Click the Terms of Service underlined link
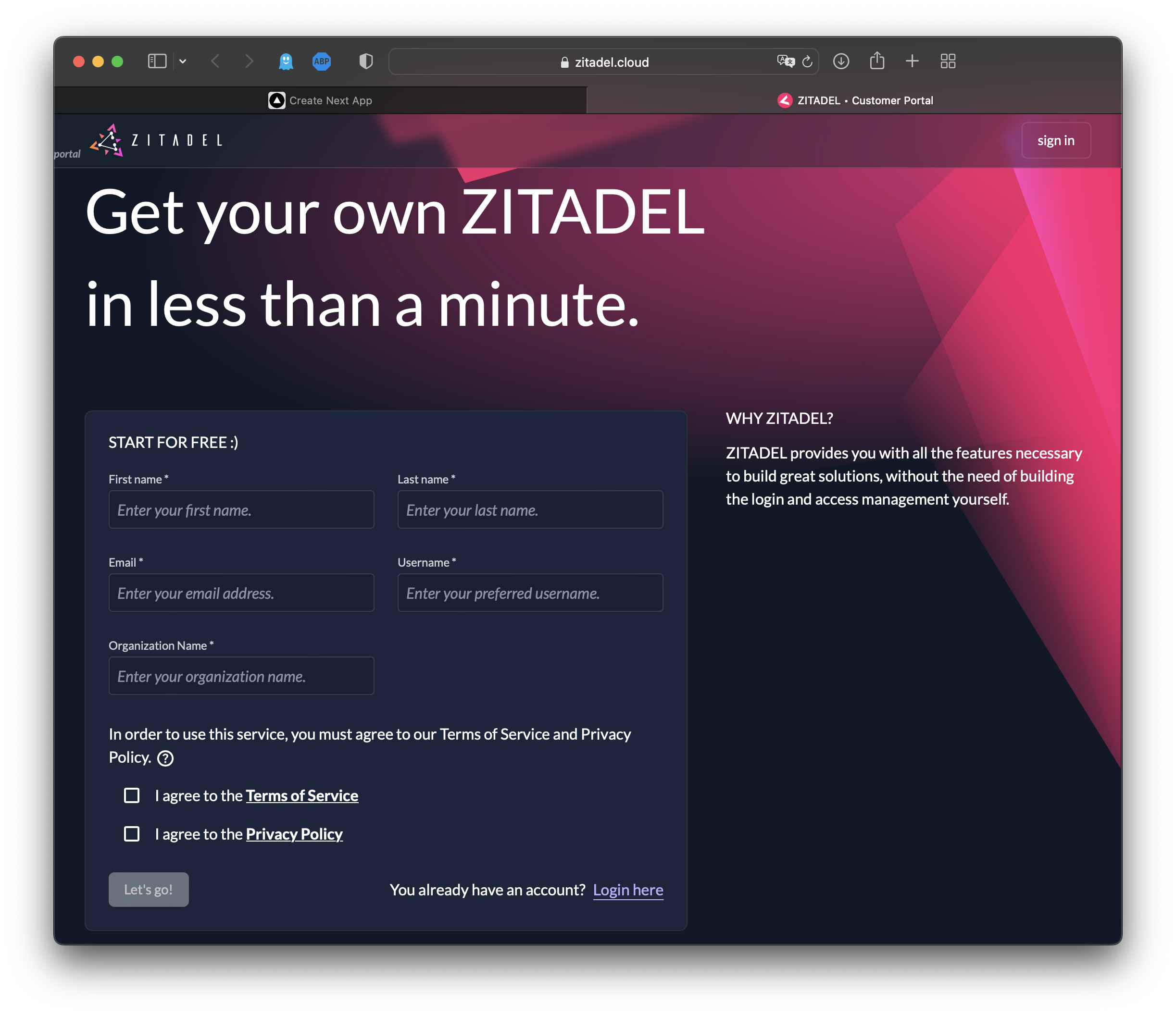The height and width of the screenshot is (1016, 1176). pyautogui.click(x=302, y=795)
